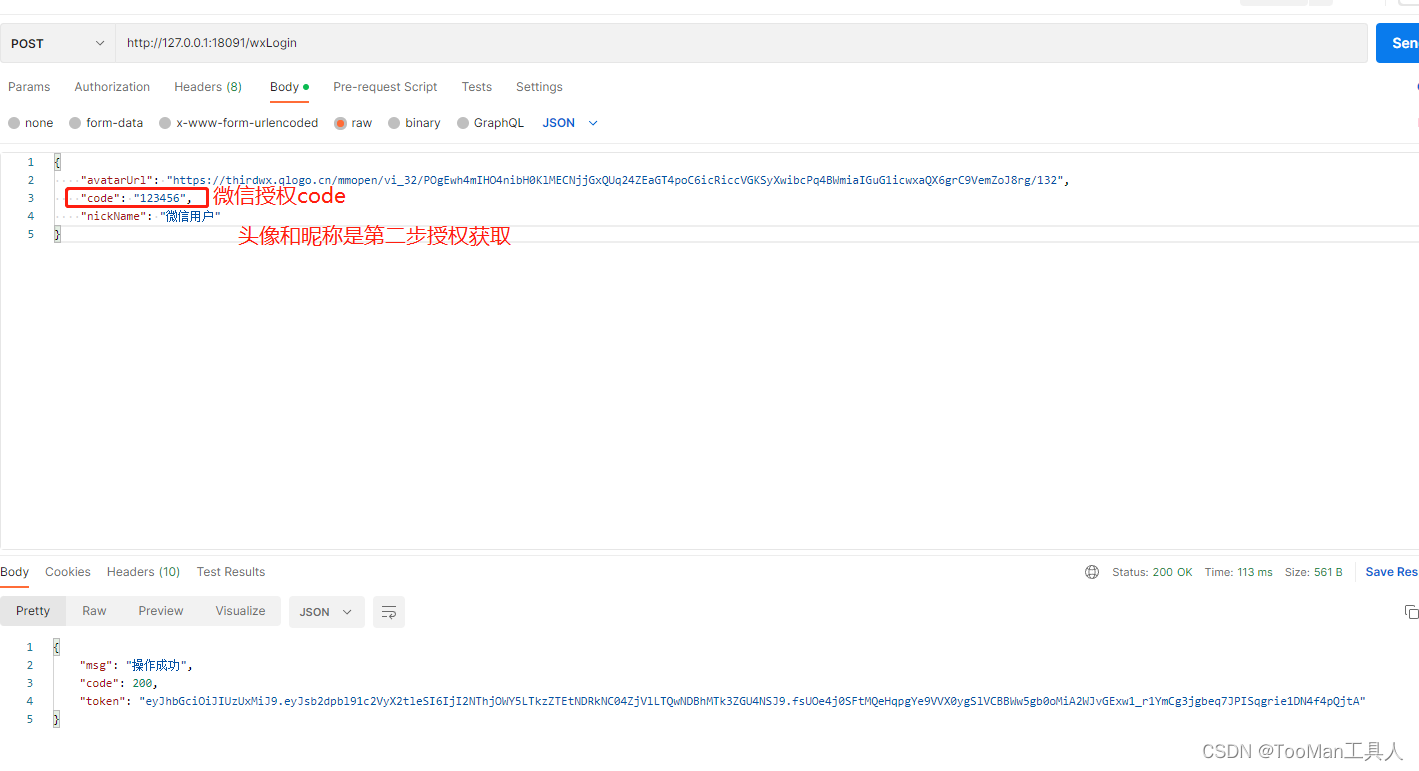Open the POST request method dropdown

(x=57, y=43)
